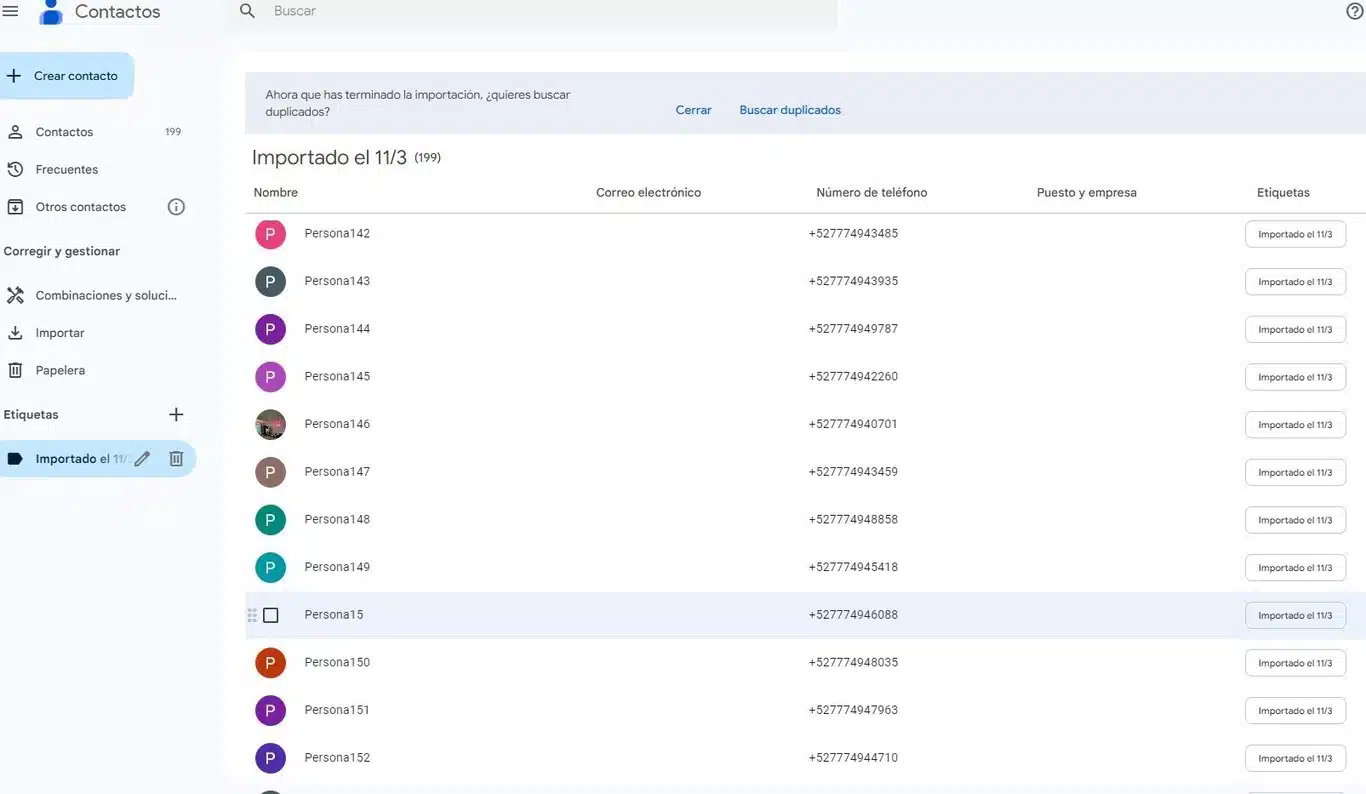Click Persona150 orange avatar
The image size is (1366, 794).
(x=270, y=662)
